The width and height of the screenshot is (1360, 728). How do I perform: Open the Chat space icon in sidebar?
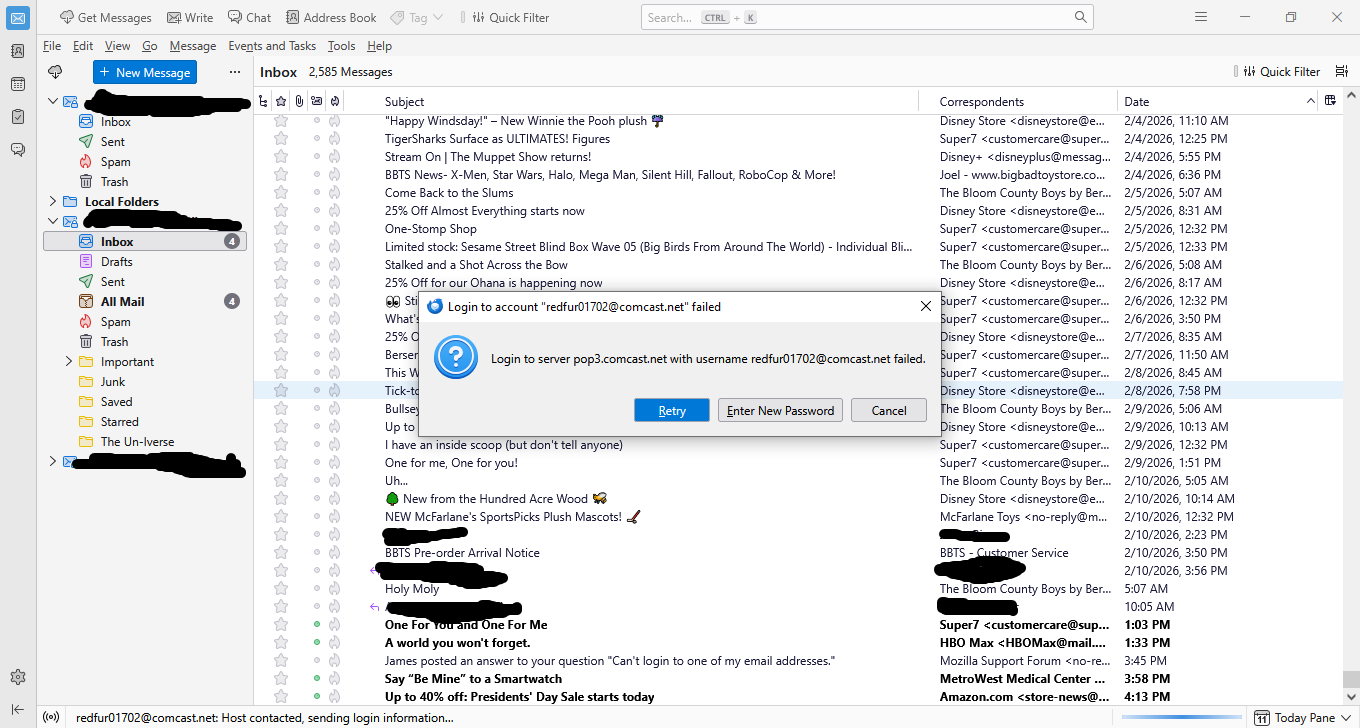[x=18, y=150]
